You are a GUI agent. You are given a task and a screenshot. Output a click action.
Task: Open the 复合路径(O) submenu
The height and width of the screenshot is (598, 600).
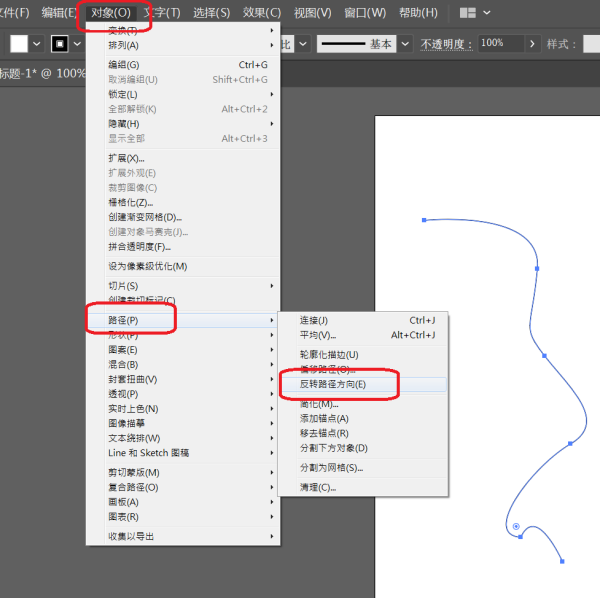pos(183,487)
